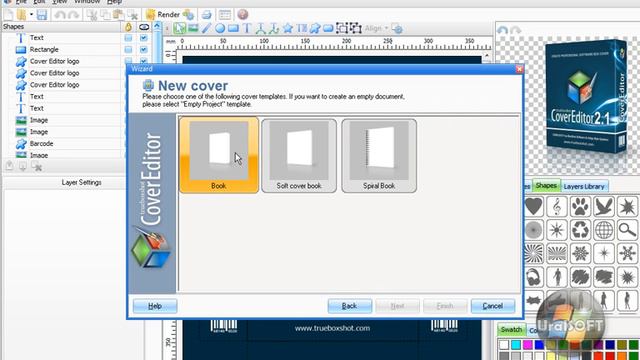Image resolution: width=640 pixels, height=360 pixels.
Task: Pick the heart shape from the library
Action: 533,207
